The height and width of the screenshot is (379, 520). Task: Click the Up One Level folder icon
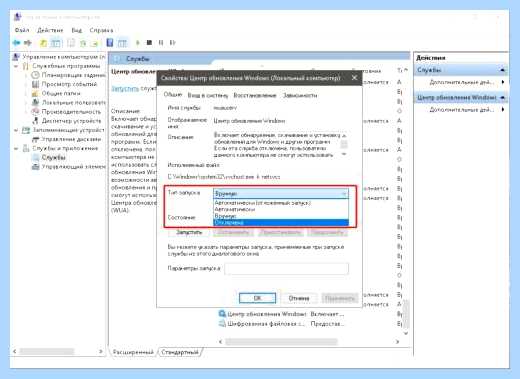(x=43, y=43)
